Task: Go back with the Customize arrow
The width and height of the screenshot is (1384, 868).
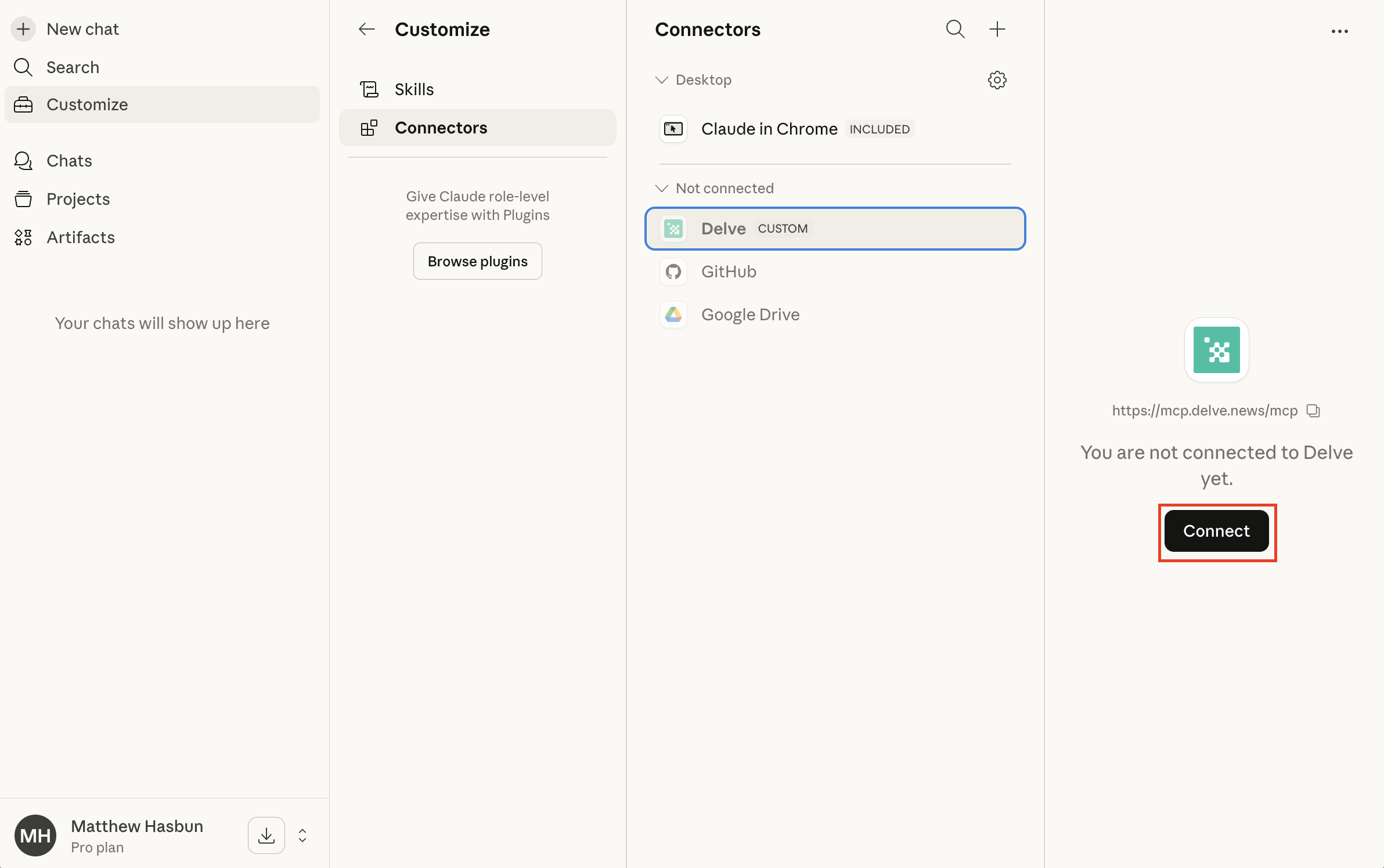Action: click(x=366, y=29)
